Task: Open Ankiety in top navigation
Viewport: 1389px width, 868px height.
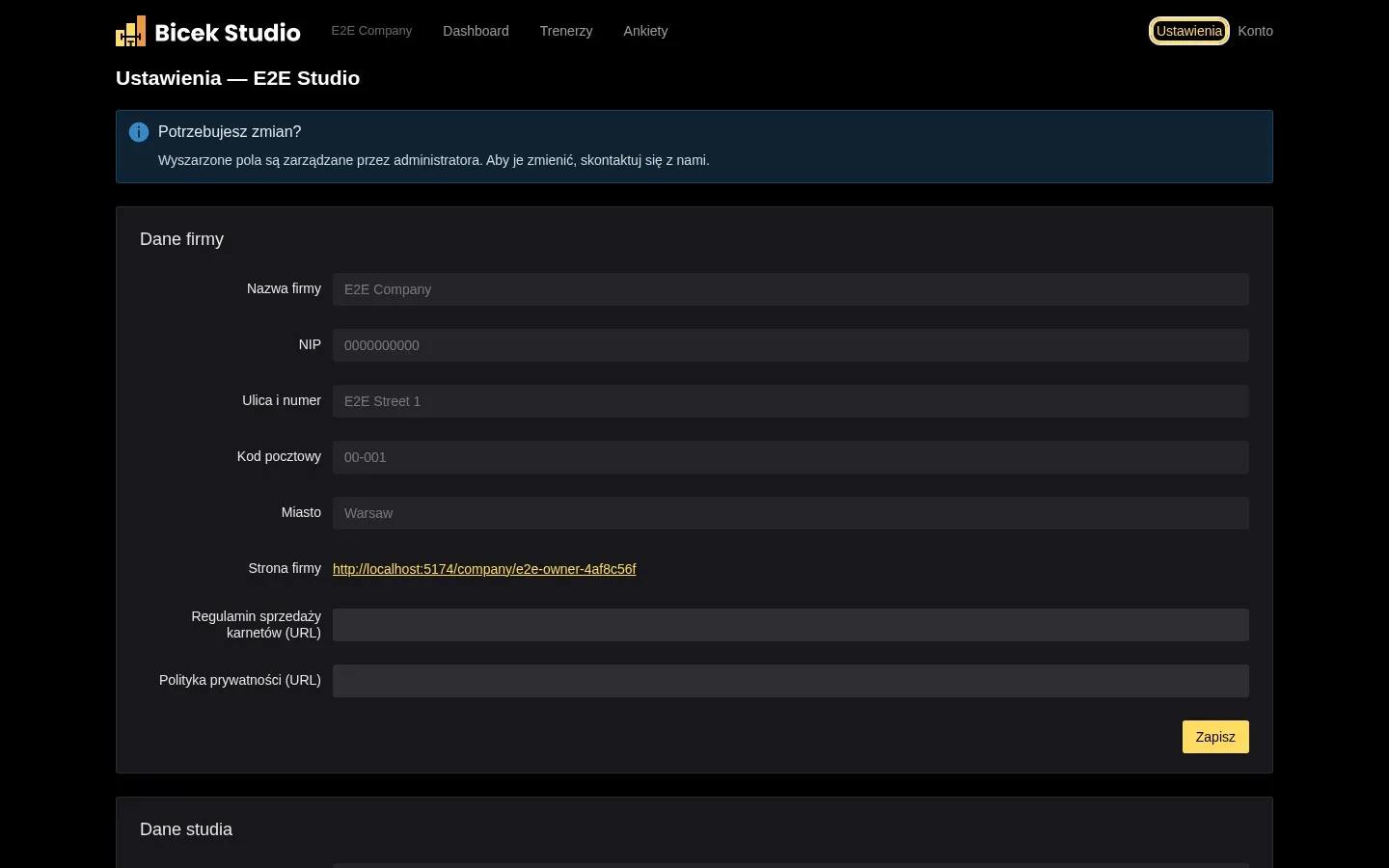Action: point(645,31)
